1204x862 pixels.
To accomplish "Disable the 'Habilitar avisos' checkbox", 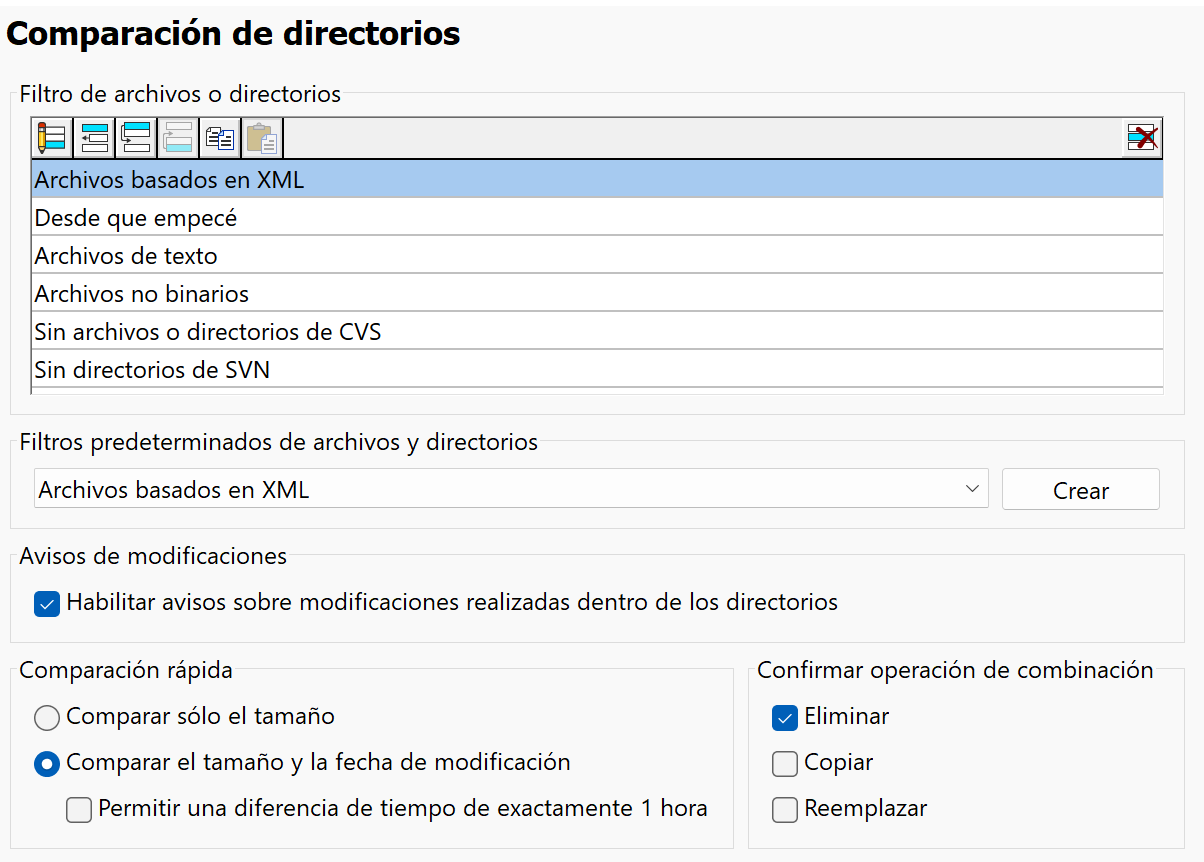I will (x=46, y=603).
